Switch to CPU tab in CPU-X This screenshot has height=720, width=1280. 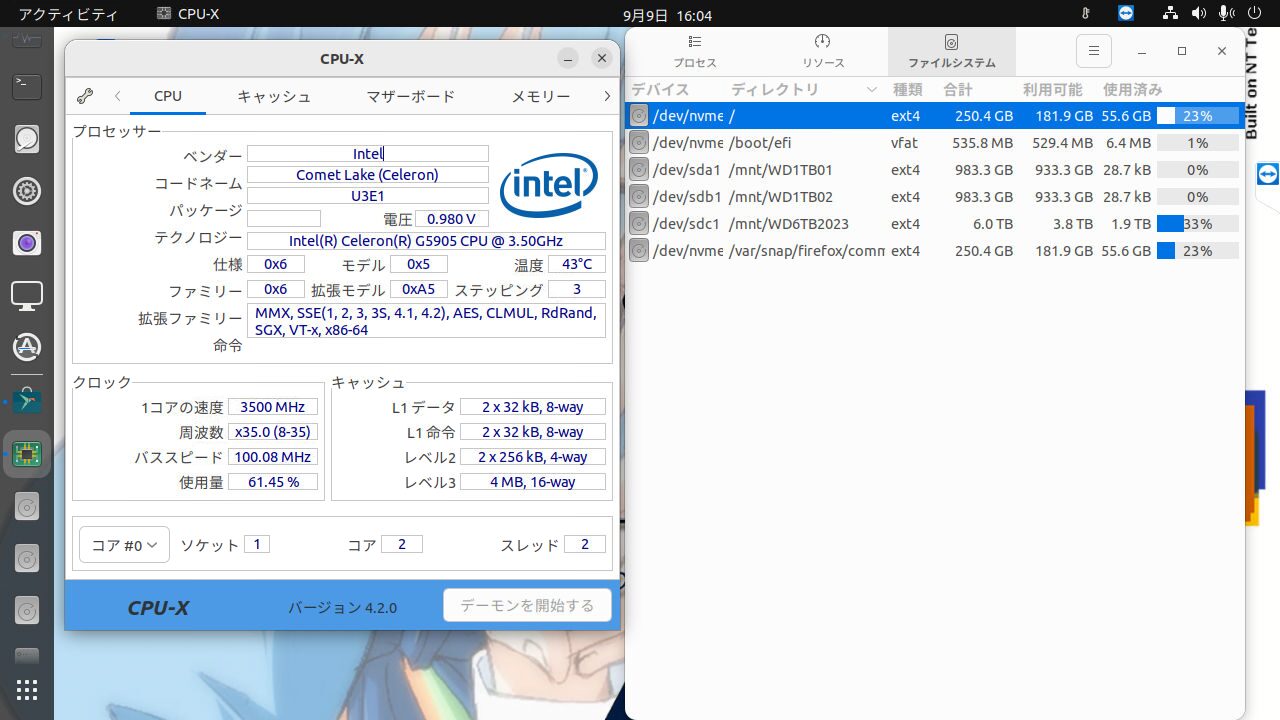[168, 96]
